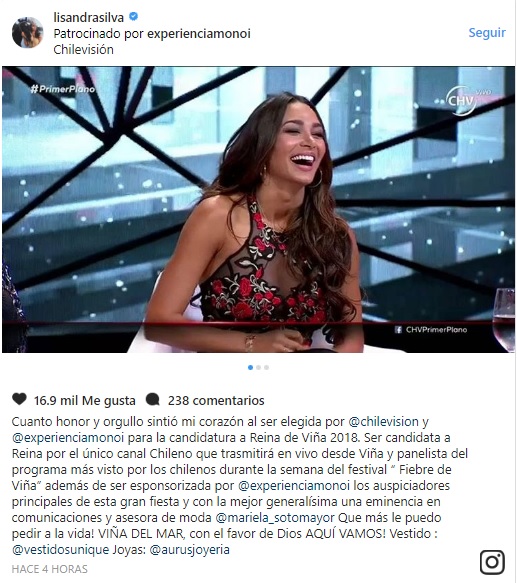Open the @aurusjoyeria mention

click(189, 550)
